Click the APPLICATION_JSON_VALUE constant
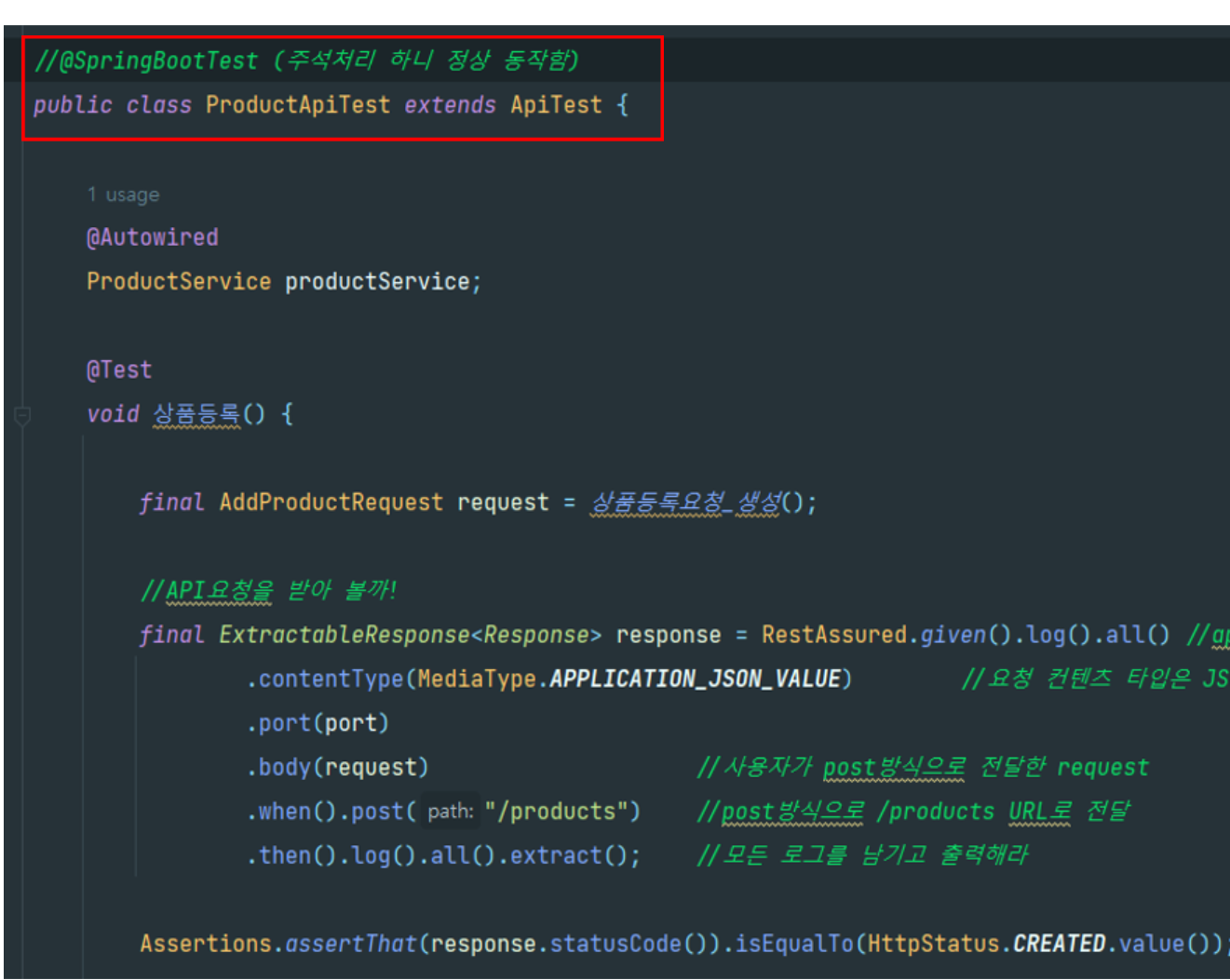 695,679
